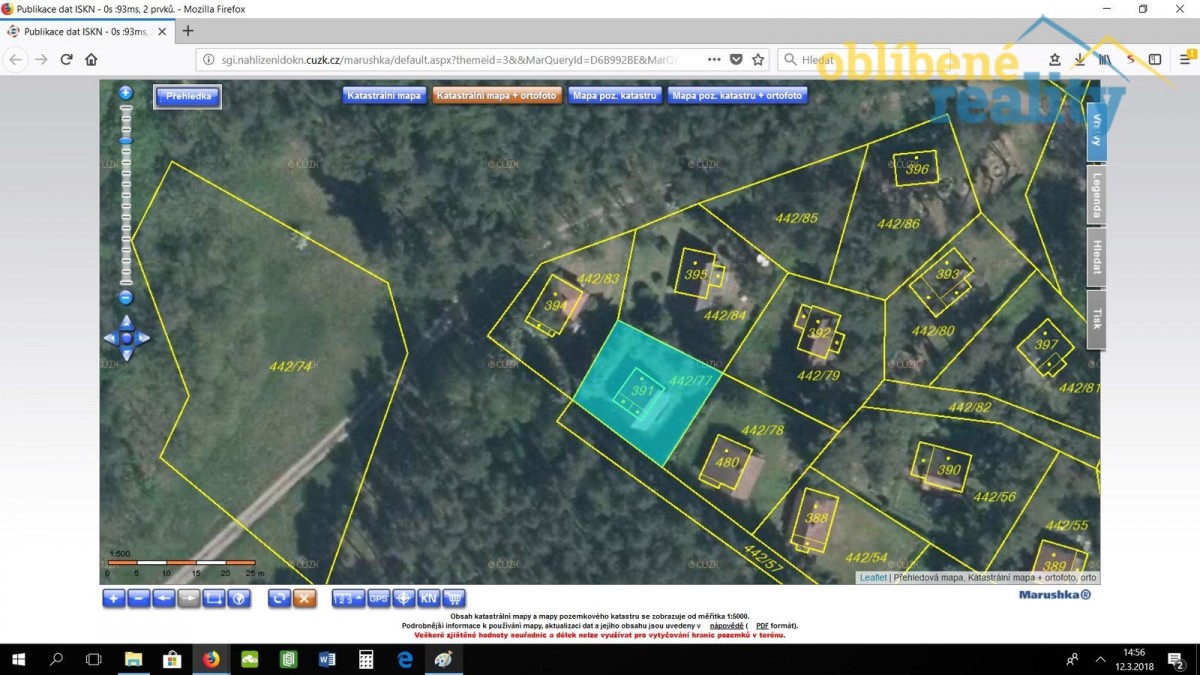Toggle the Přehledka overview map
Image resolution: width=1200 pixels, height=675 pixels.
point(187,96)
